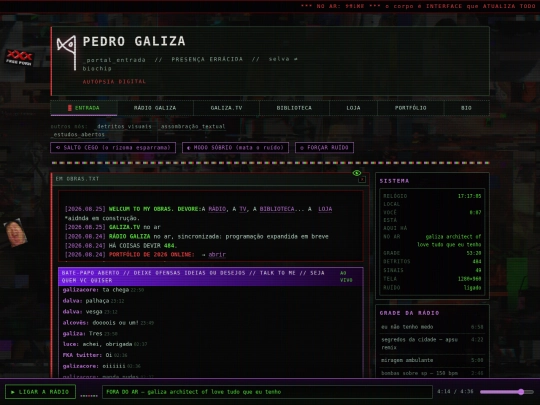This screenshot has height=405, width=540.
Task: Toggle the green eye icon above EM OBRAS.TXT
Action: [357, 173]
